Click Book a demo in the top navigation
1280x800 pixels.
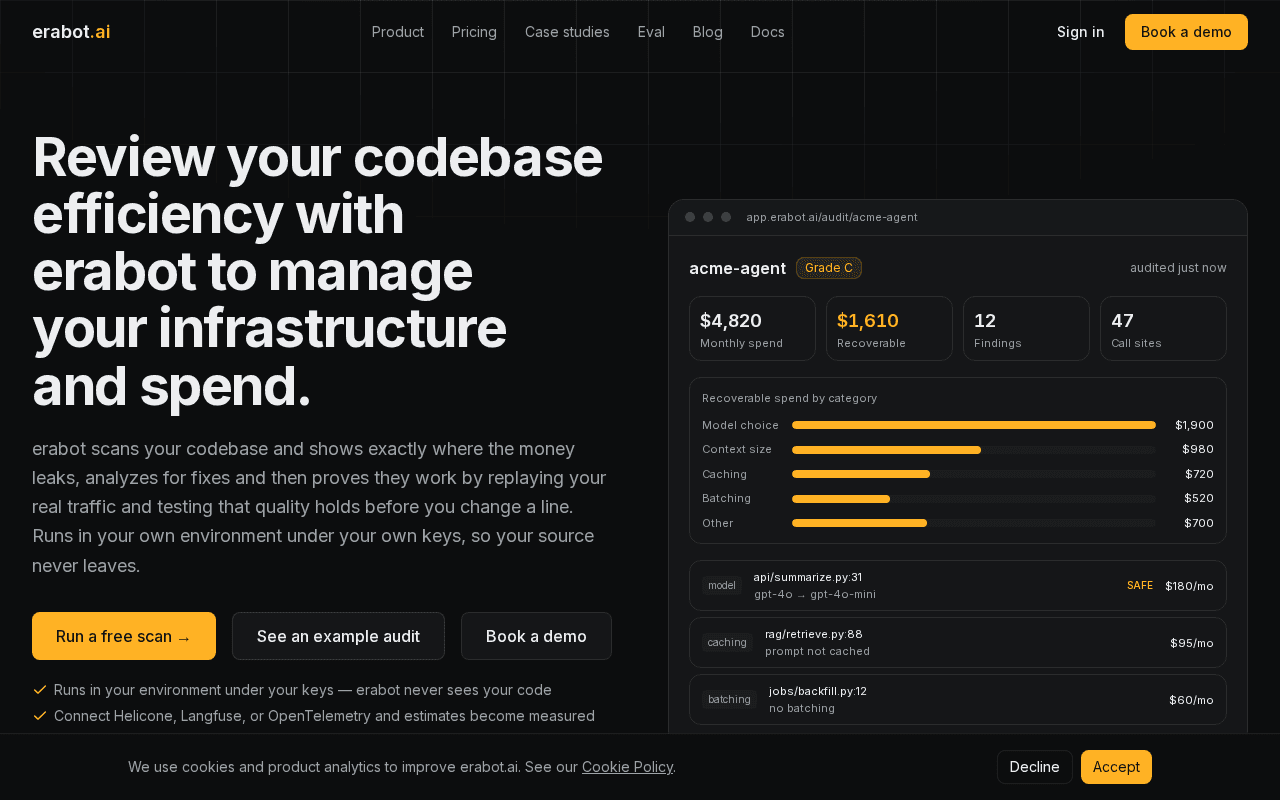coord(1186,32)
